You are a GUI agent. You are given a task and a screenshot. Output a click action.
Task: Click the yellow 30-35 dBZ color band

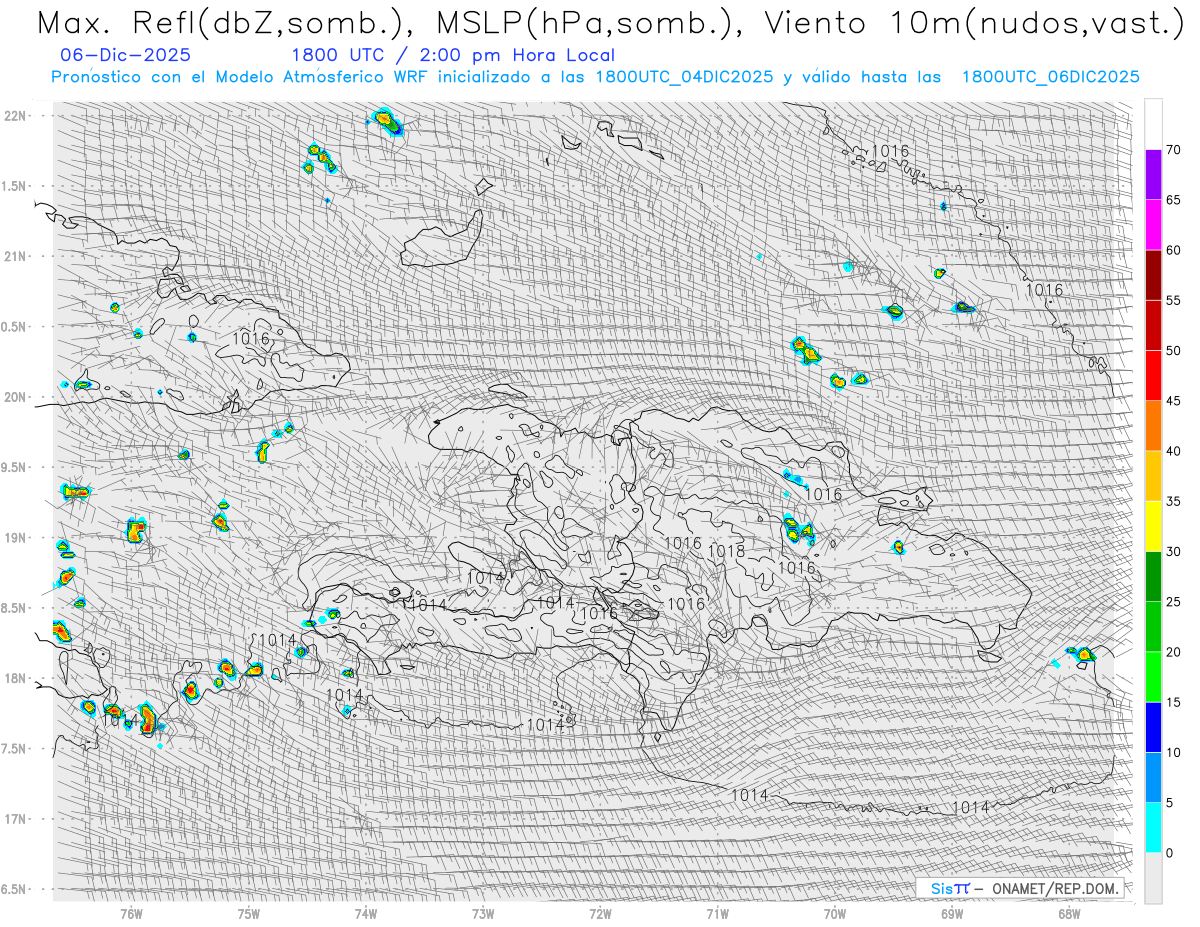1153,526
